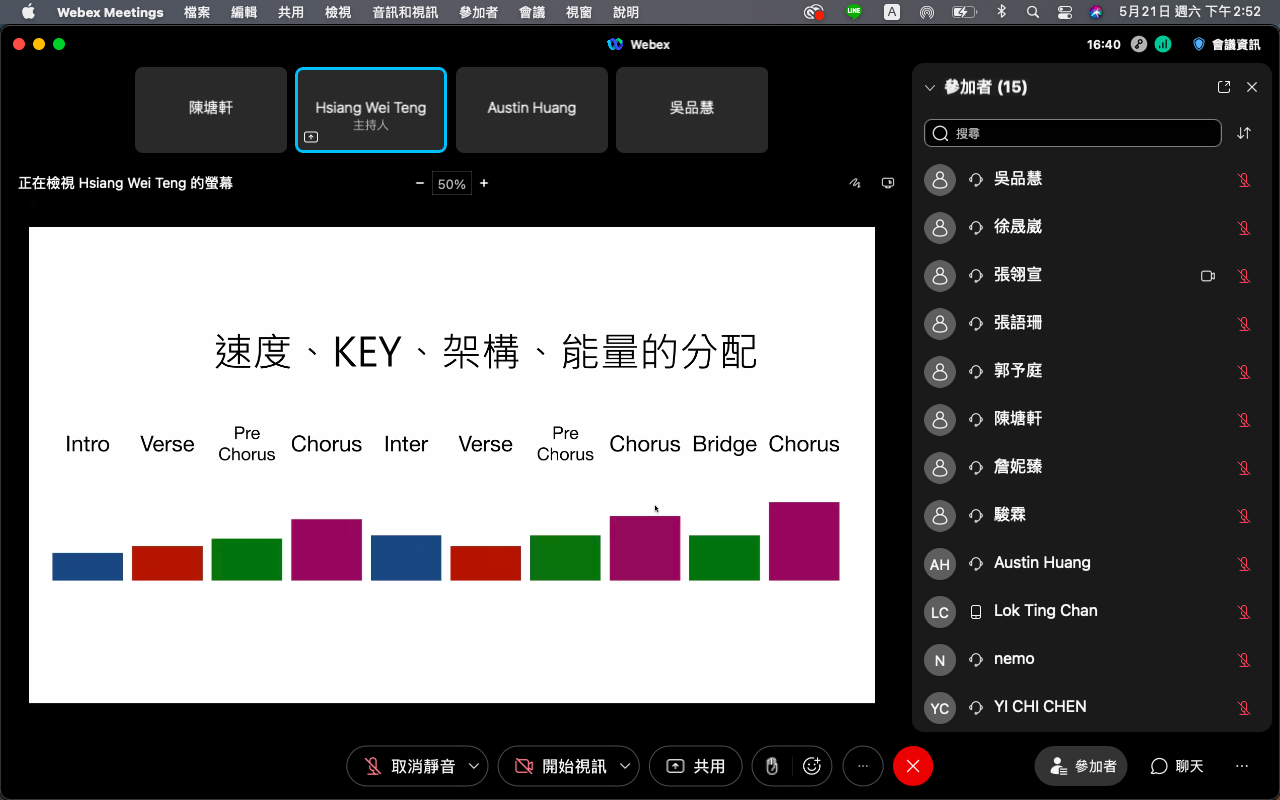The width and height of the screenshot is (1280, 800).
Task: Open the more options ellipsis in the bottom toolbar
Action: tap(863, 766)
